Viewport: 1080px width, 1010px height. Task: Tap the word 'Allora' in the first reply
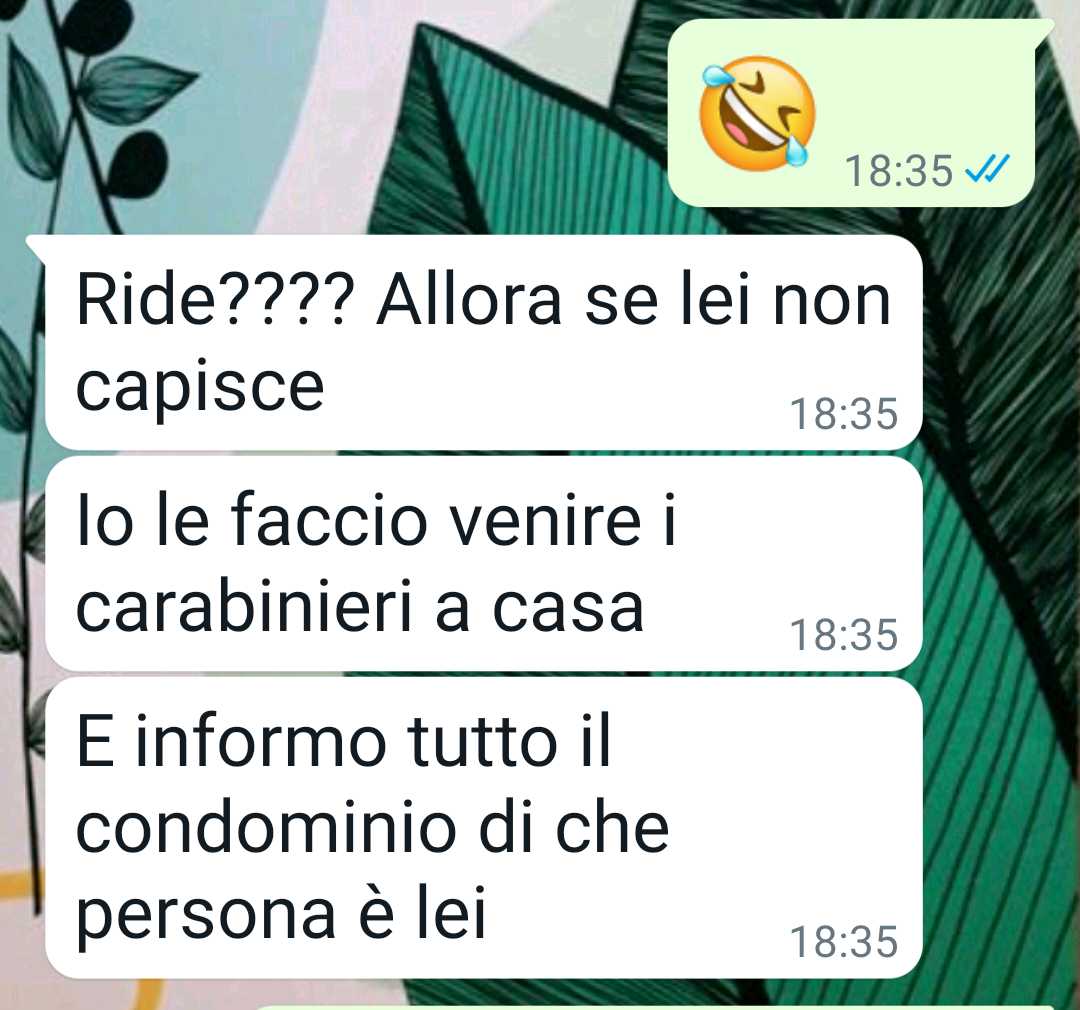469,302
